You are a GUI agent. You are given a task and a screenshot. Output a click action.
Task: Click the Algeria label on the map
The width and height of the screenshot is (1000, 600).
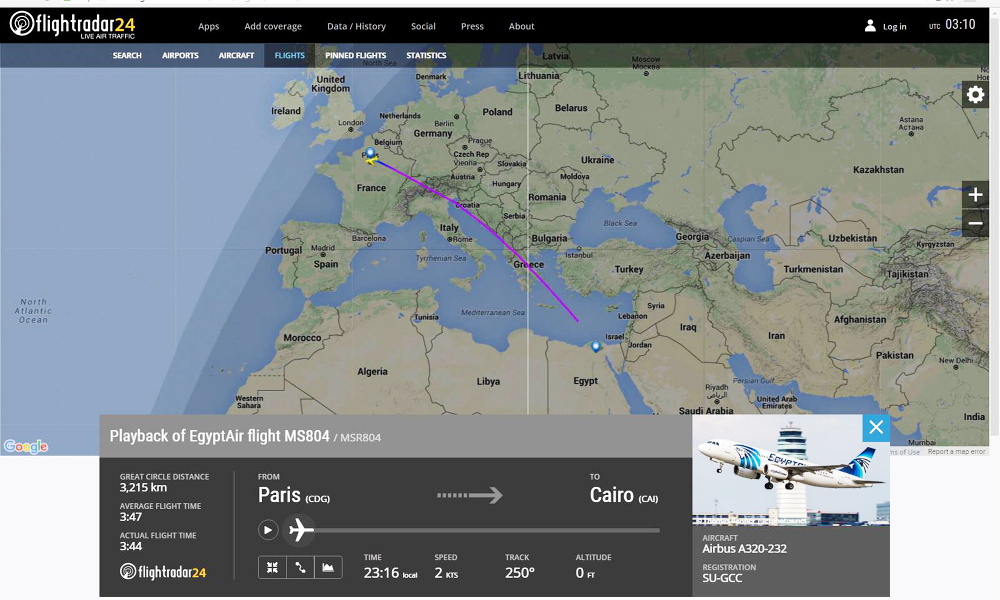click(372, 371)
